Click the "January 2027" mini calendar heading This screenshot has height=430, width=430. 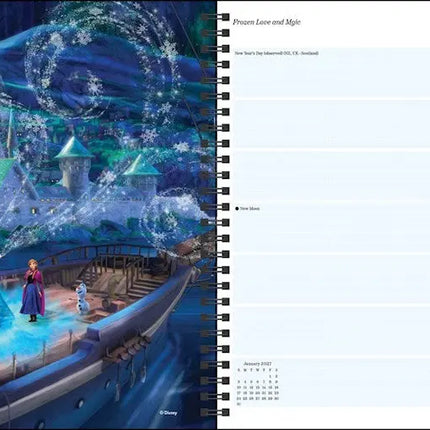pyautogui.click(x=257, y=364)
